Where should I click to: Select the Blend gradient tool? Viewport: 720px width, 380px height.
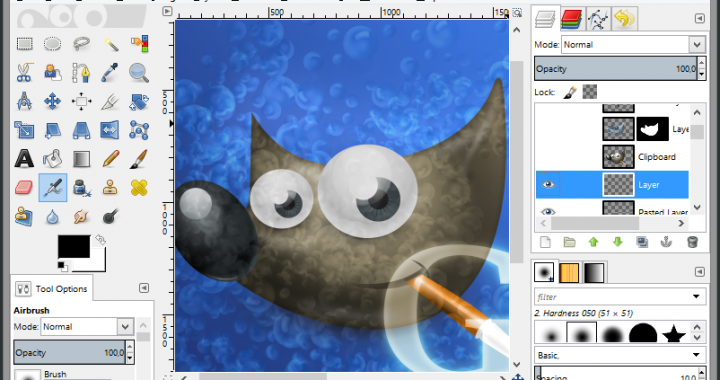(81, 159)
